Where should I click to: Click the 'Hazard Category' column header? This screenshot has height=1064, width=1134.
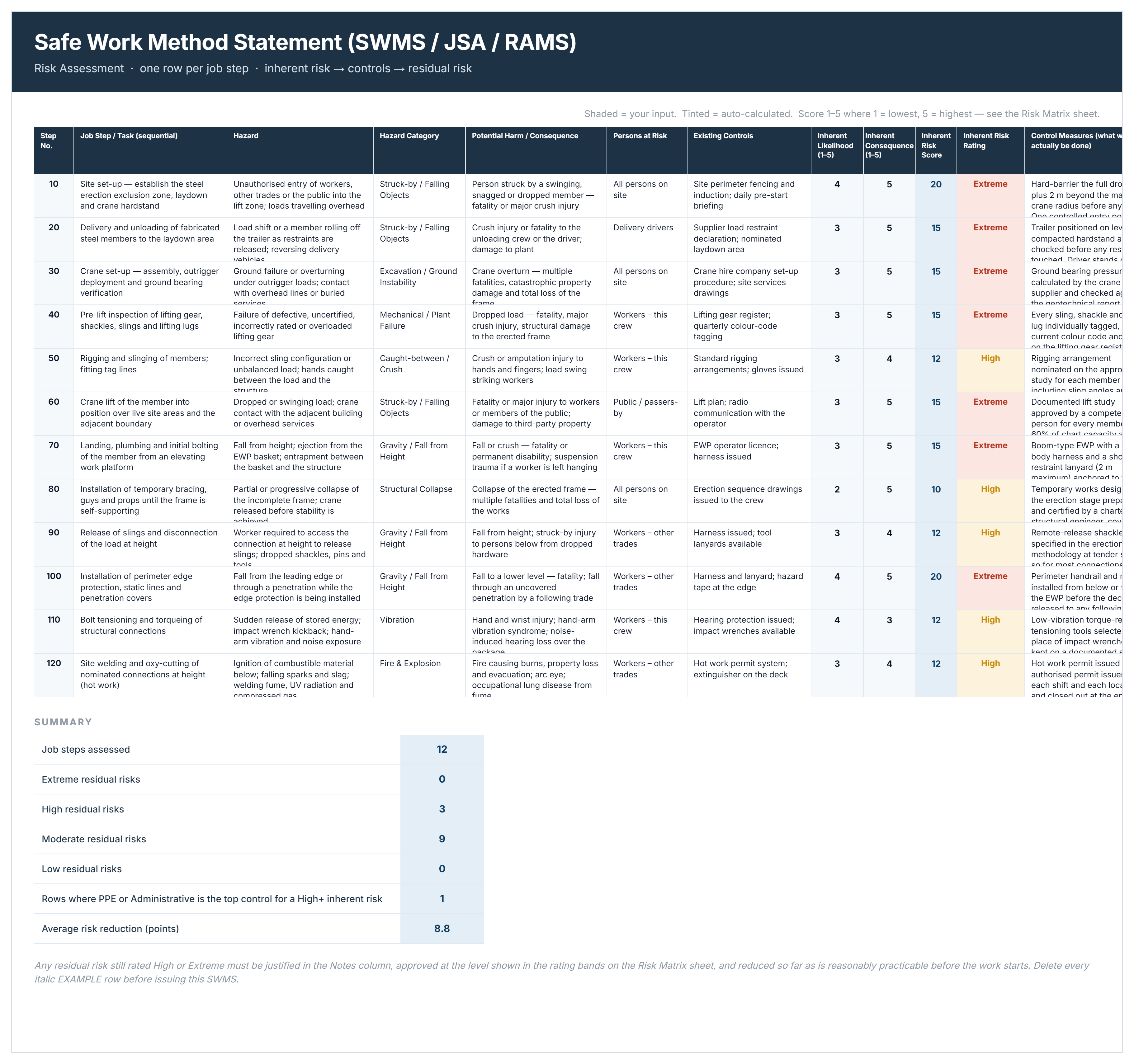(x=419, y=151)
